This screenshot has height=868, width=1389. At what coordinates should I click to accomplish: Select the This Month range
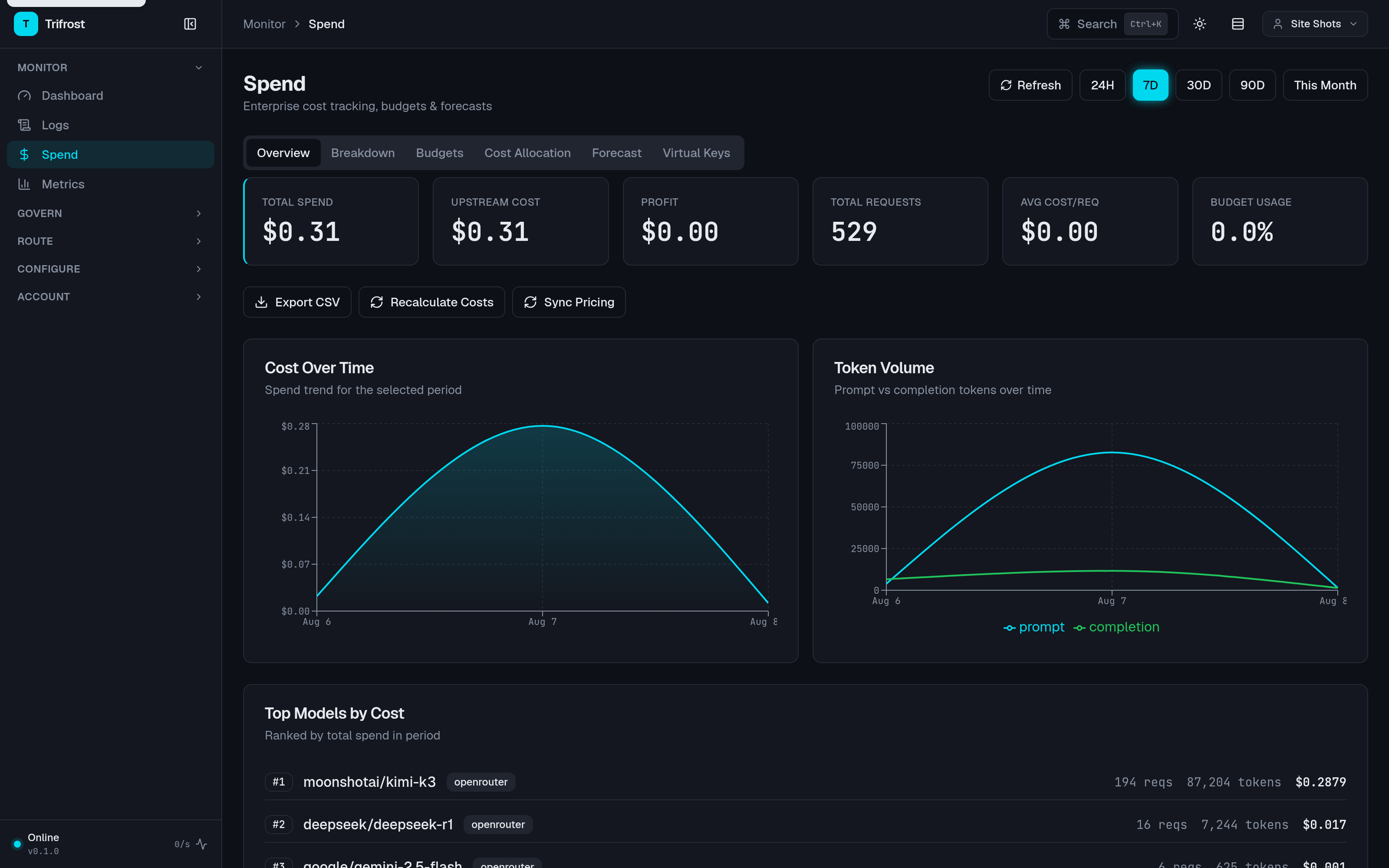1325,85
